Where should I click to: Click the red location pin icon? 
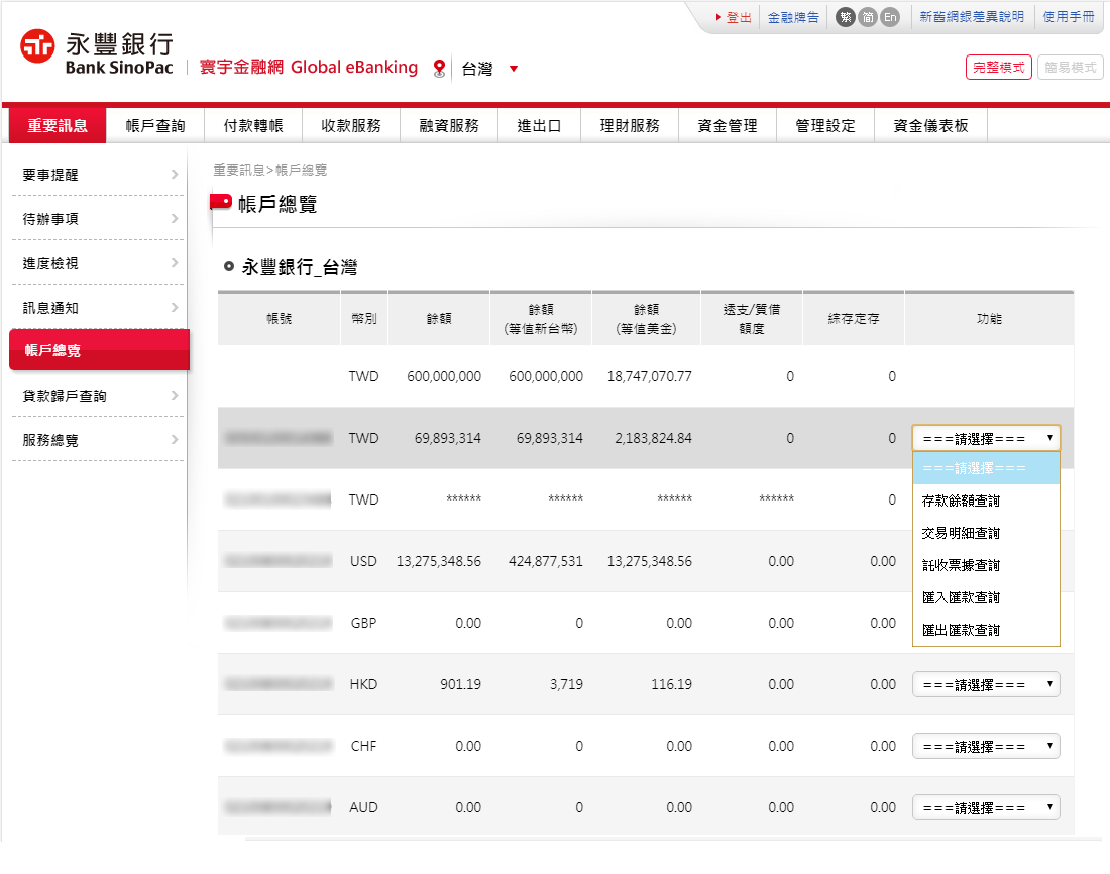440,69
